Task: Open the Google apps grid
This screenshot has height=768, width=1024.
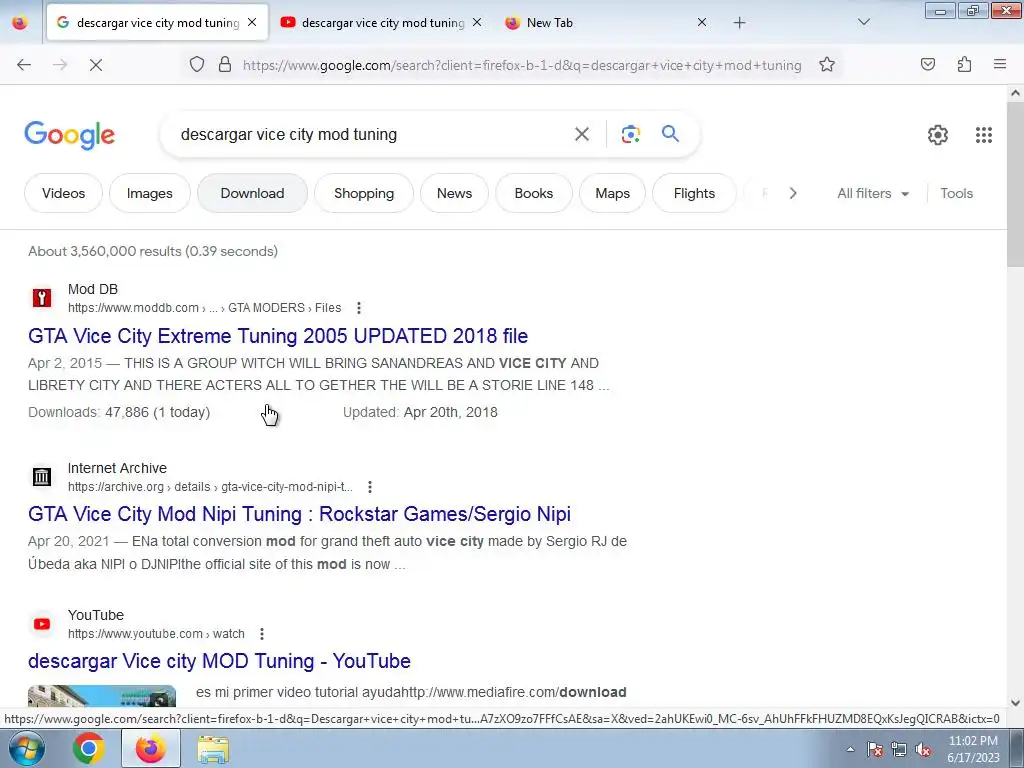Action: click(x=984, y=135)
